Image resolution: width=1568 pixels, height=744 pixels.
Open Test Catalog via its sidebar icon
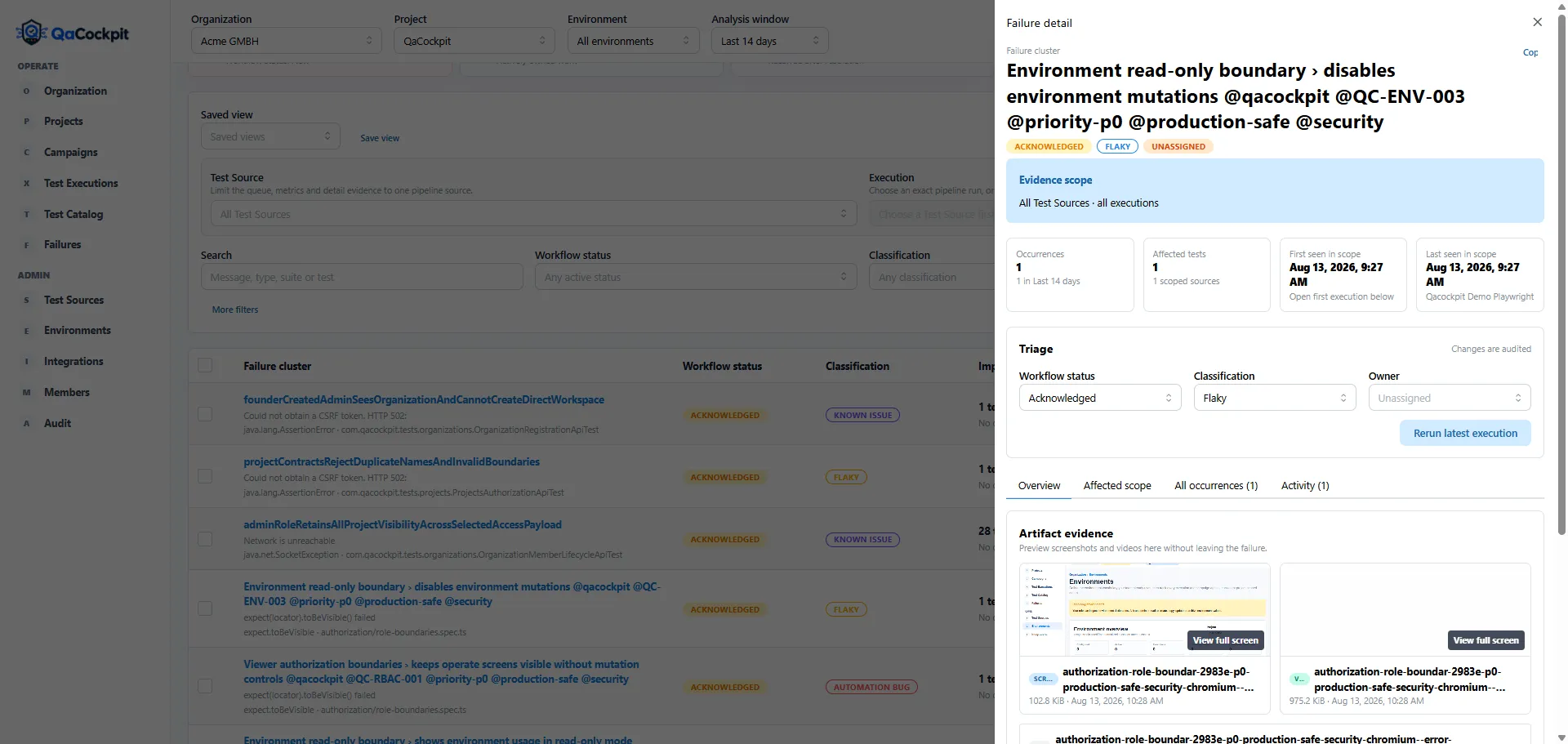[x=26, y=215]
